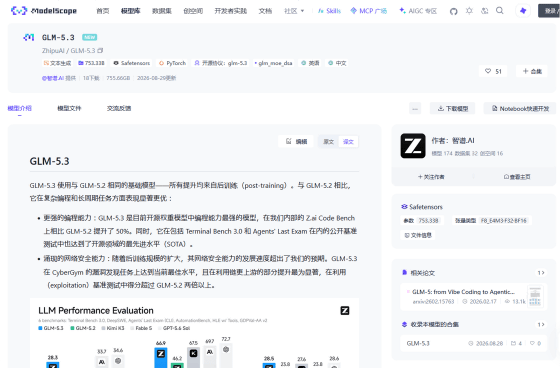Screen dimensions: 560x368
Task: Copy the ZhipuAI / GLM-5.3 model ID
Action: pyautogui.click(x=100, y=51)
